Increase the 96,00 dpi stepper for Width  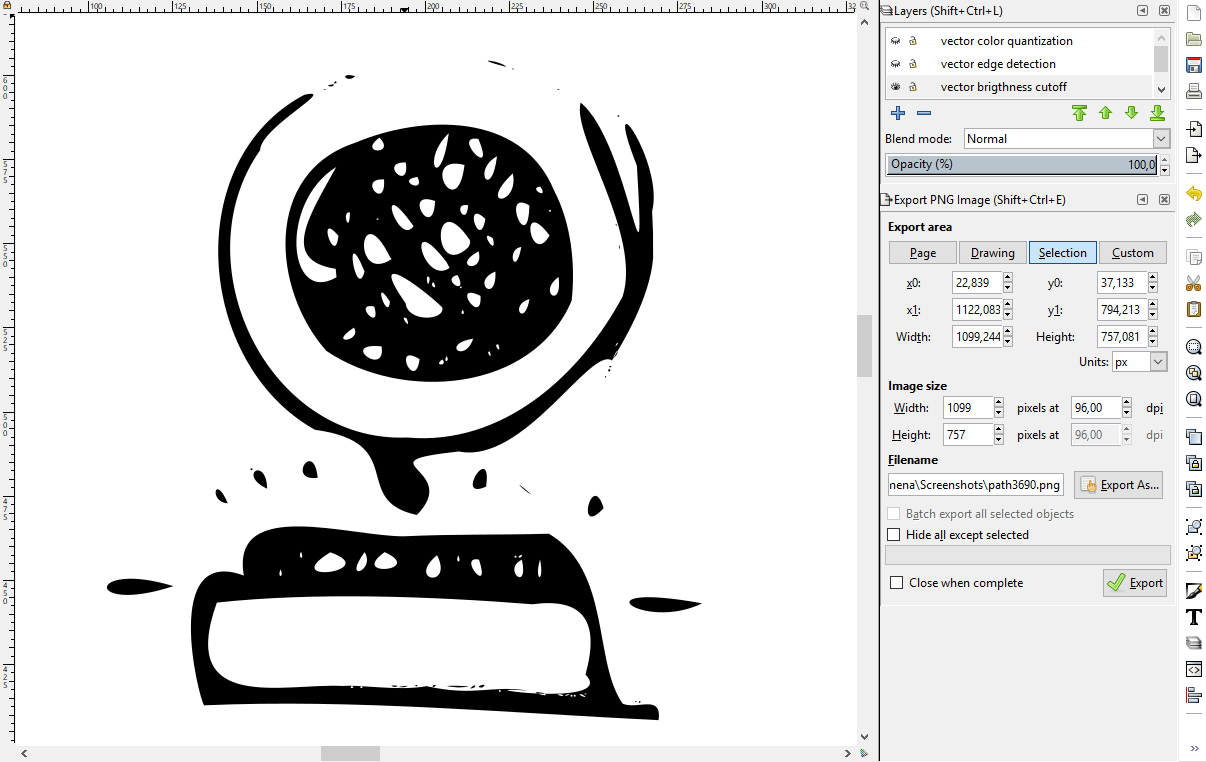[x=1127, y=403]
